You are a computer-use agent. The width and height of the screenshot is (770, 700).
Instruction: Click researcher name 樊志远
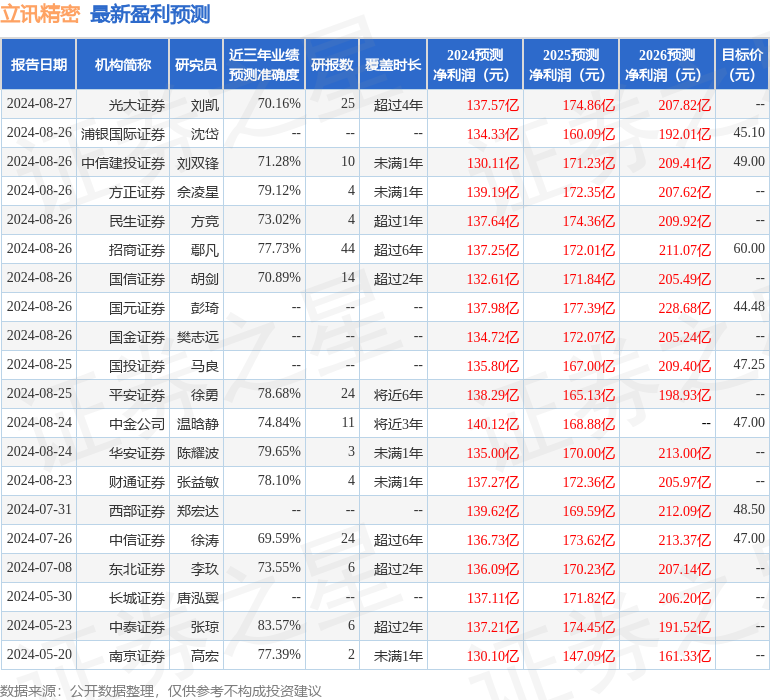click(198, 337)
